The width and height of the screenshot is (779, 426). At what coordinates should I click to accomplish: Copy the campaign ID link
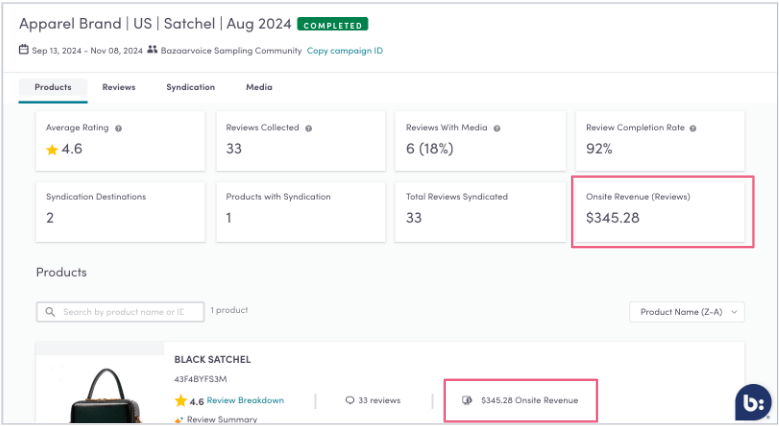point(345,51)
